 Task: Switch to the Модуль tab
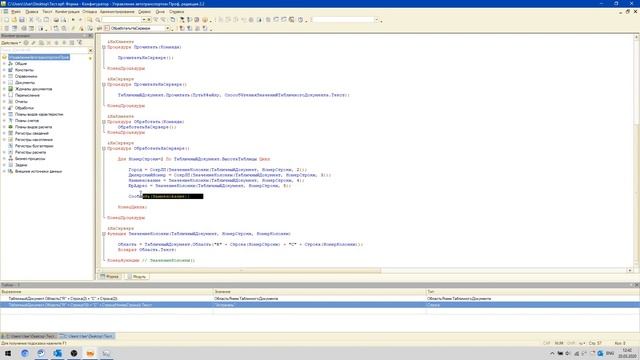(137, 276)
